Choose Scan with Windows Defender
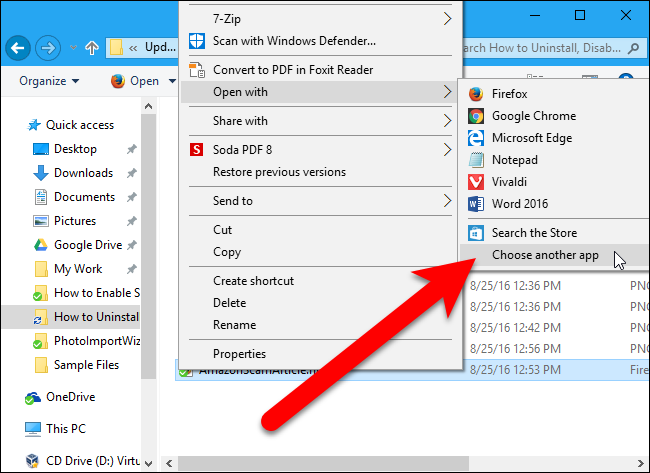The width and height of the screenshot is (650, 473). (320, 41)
